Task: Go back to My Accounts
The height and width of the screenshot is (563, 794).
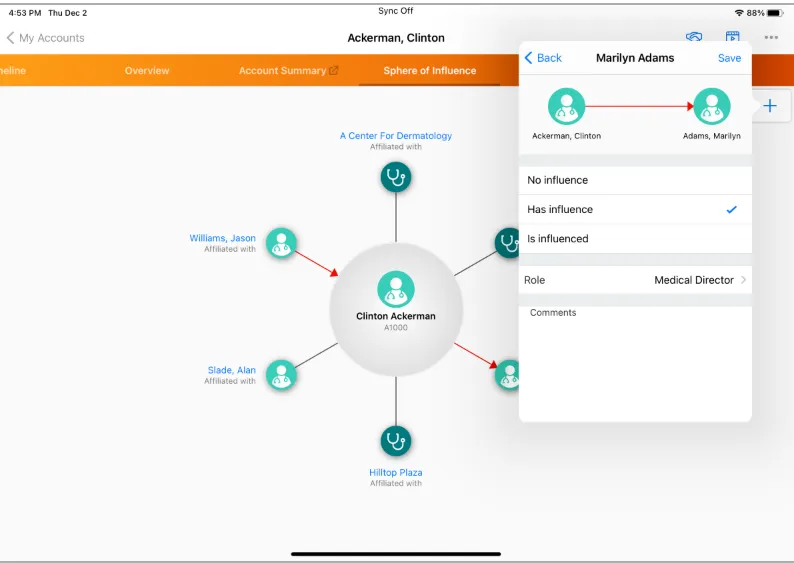Action: [46, 38]
